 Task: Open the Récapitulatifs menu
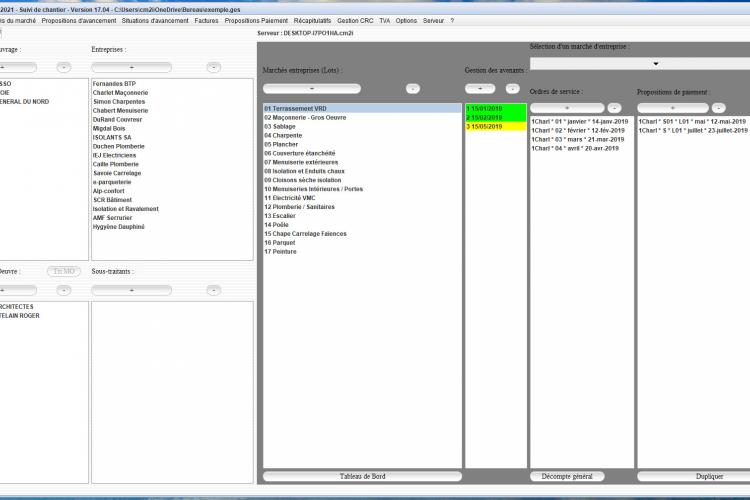tap(312, 21)
